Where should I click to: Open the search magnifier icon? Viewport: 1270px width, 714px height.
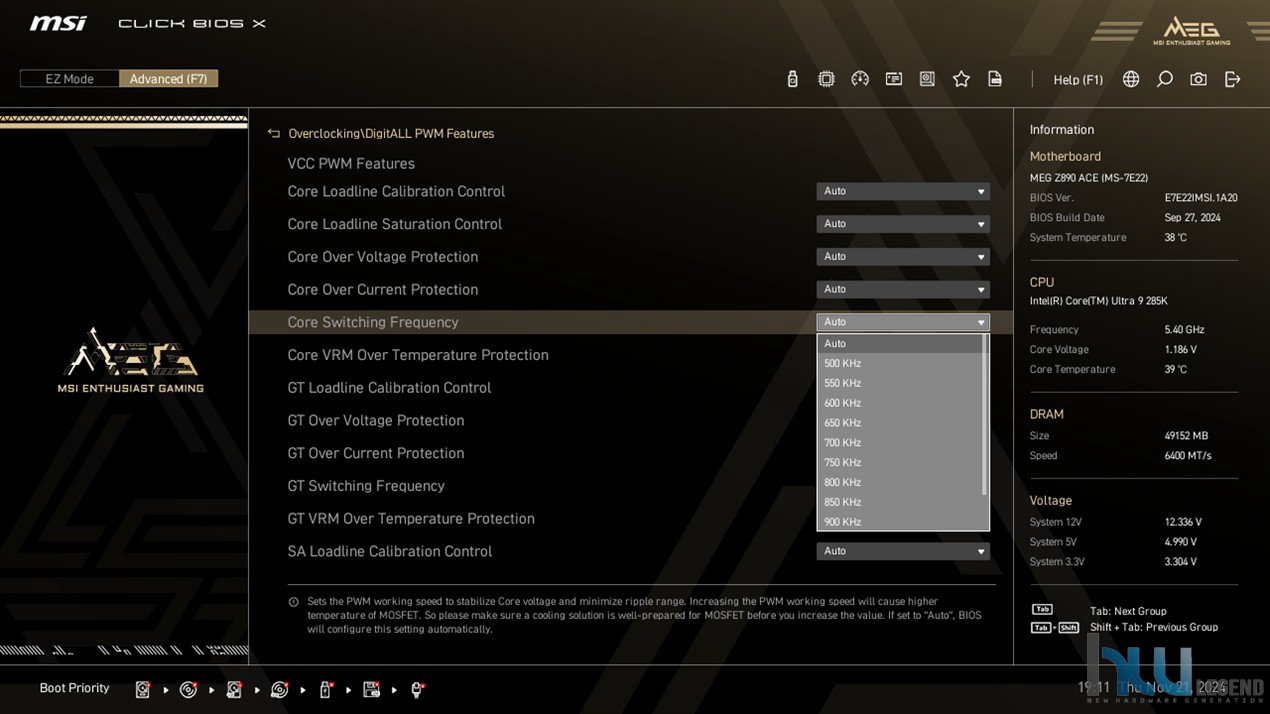click(x=1165, y=79)
